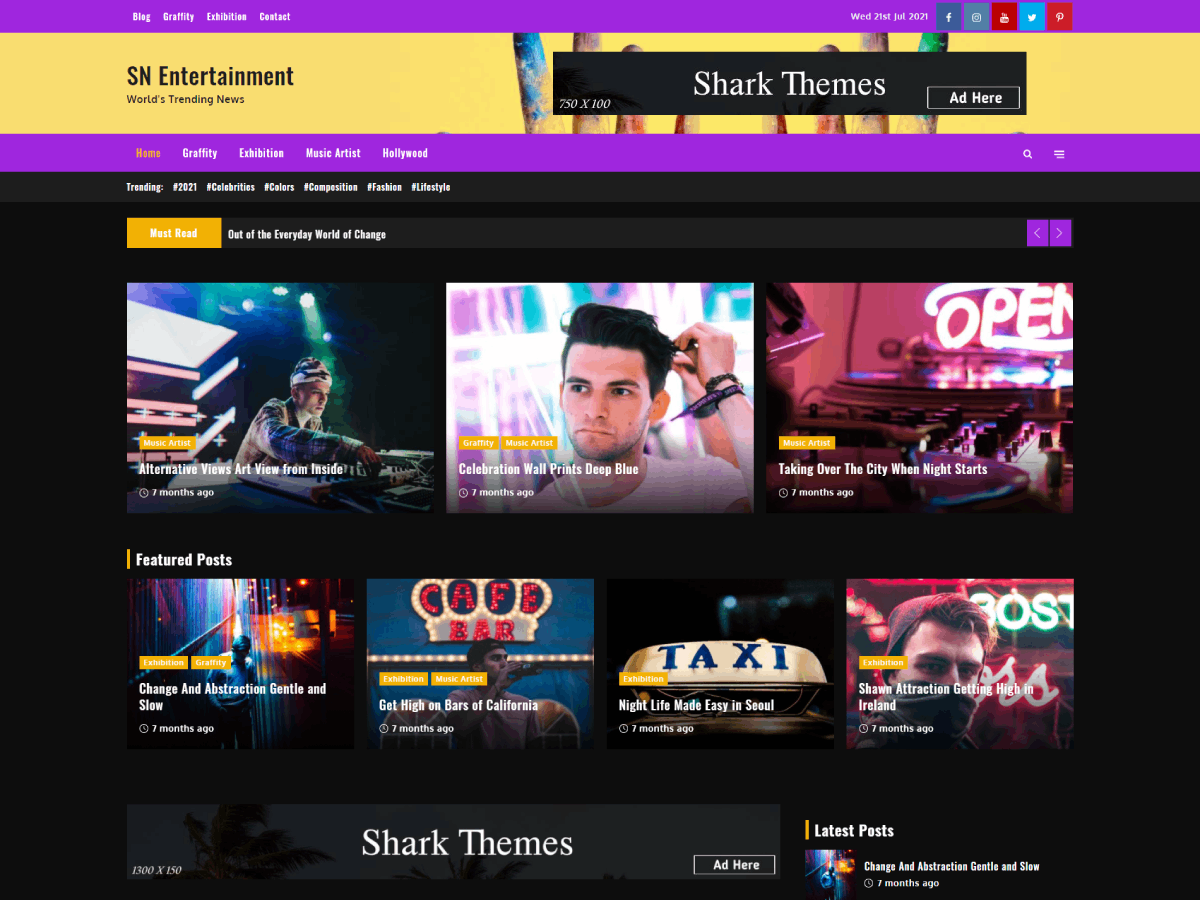1200x900 pixels.
Task: Open the Facebook icon in the top bar
Action: (948, 16)
